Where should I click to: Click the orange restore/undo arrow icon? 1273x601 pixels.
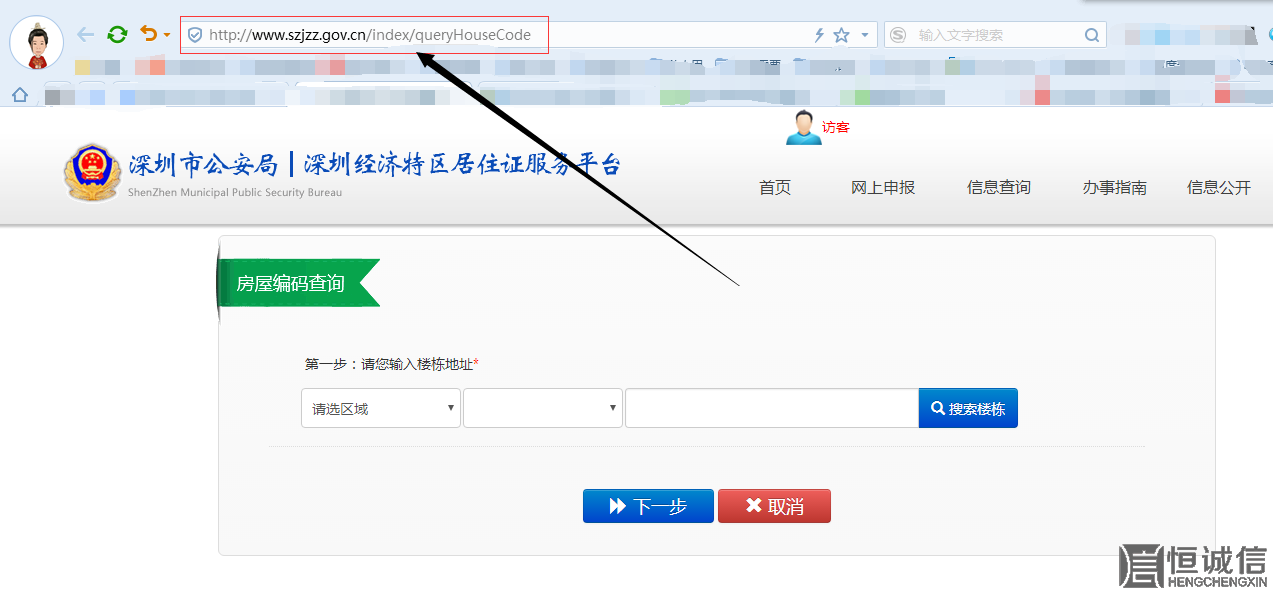148,33
